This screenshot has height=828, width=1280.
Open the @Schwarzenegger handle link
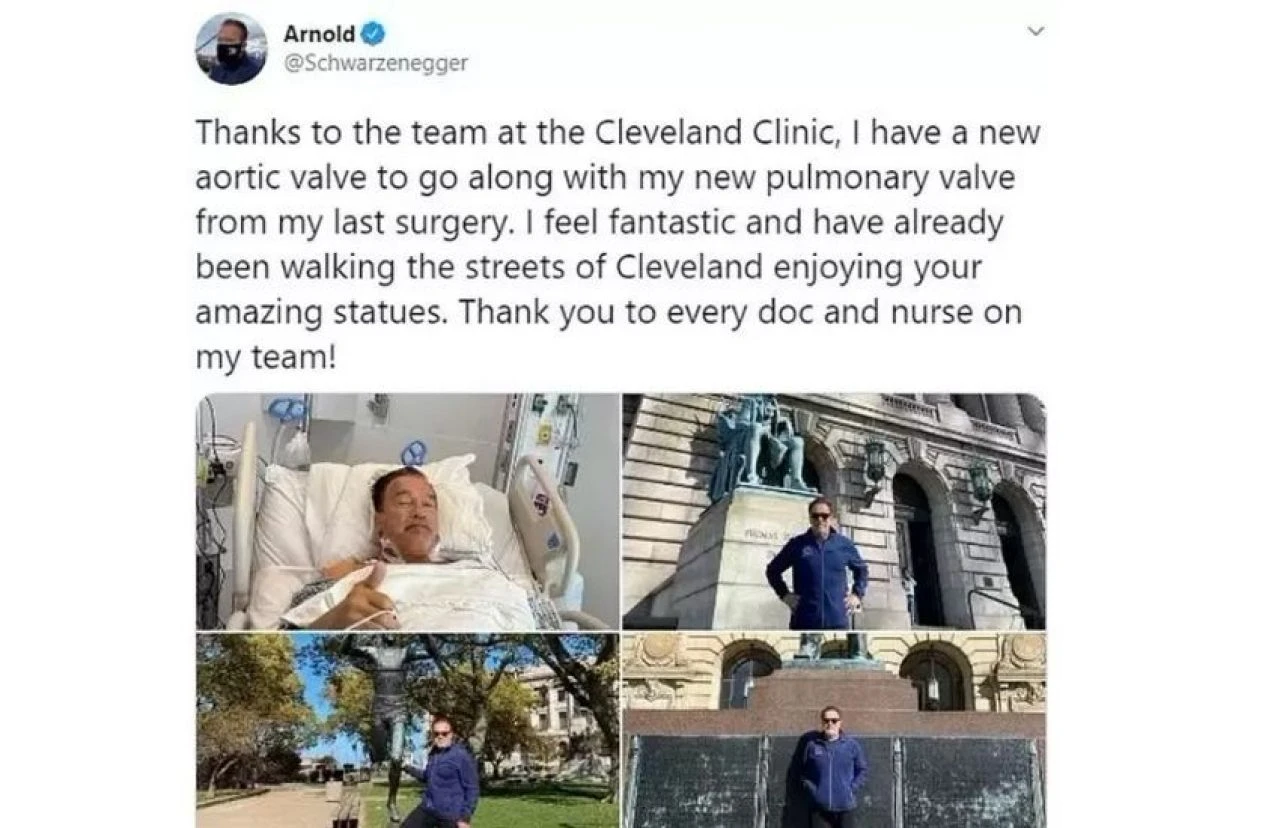[x=375, y=63]
